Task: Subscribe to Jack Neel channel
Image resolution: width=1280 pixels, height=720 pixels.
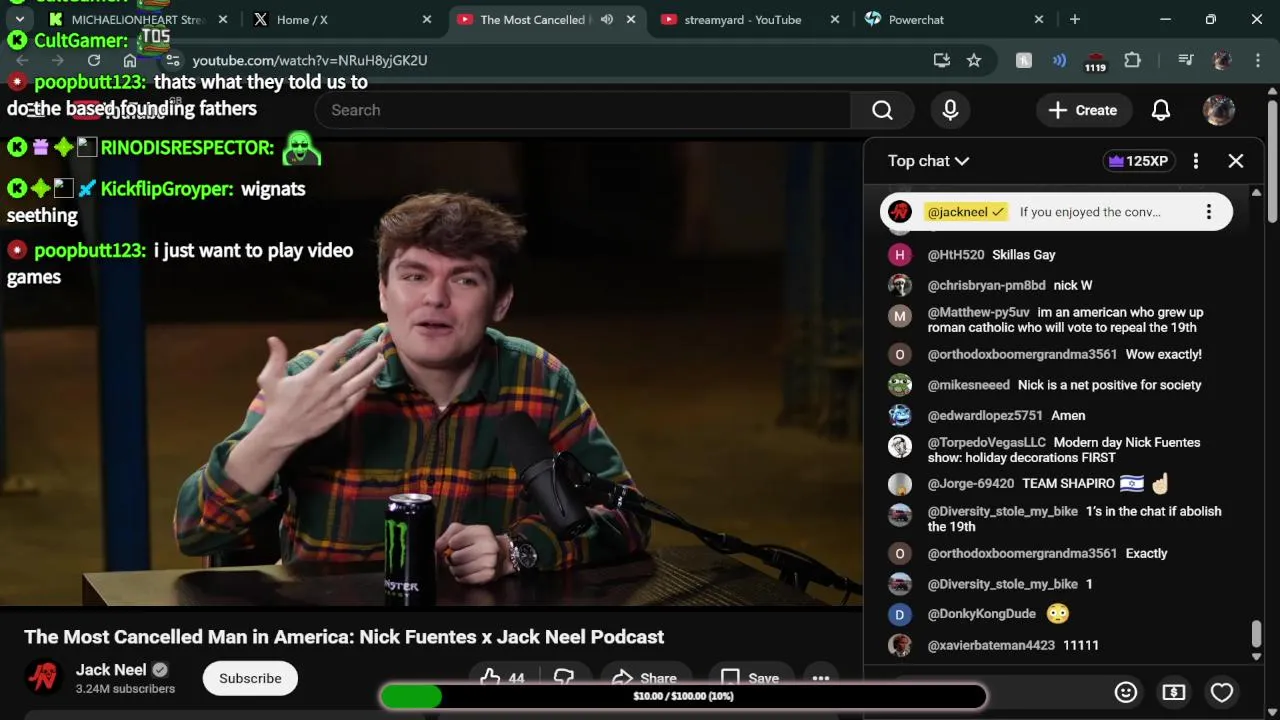Action: pos(250,678)
